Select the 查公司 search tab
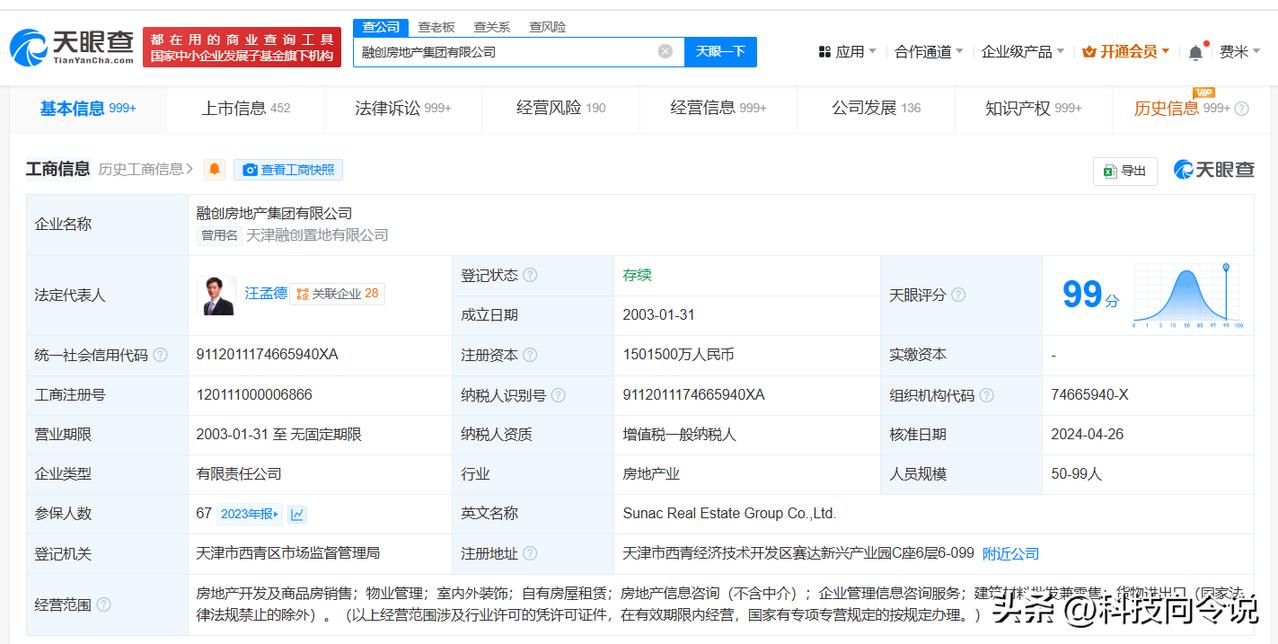The height and width of the screenshot is (644, 1278). click(381, 27)
